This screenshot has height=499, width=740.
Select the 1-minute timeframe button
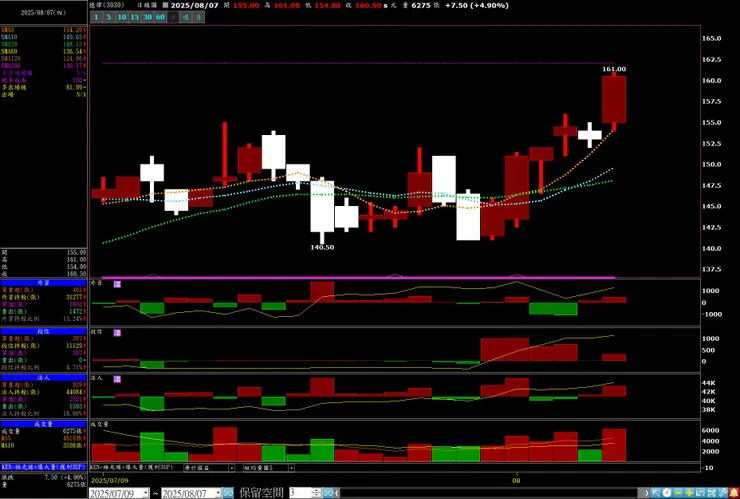pyautogui.click(x=96, y=17)
